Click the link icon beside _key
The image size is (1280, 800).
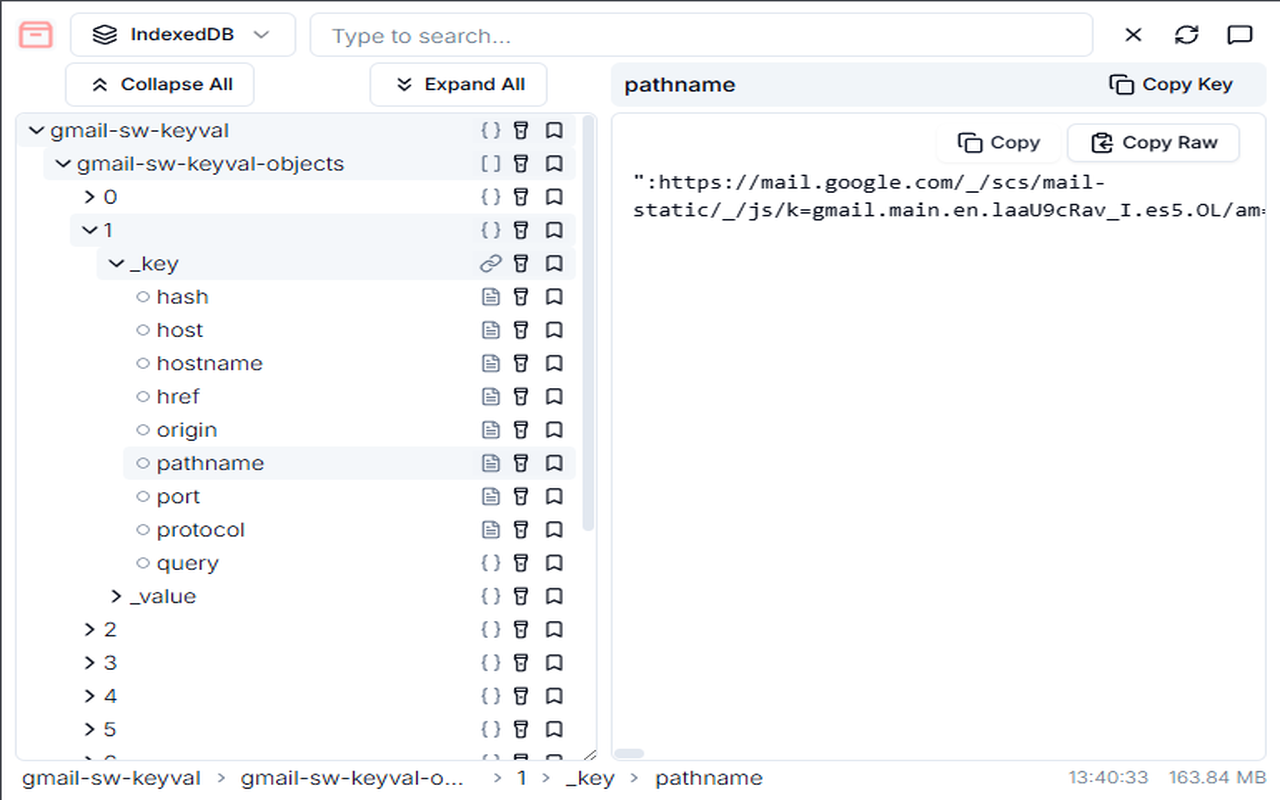point(490,263)
